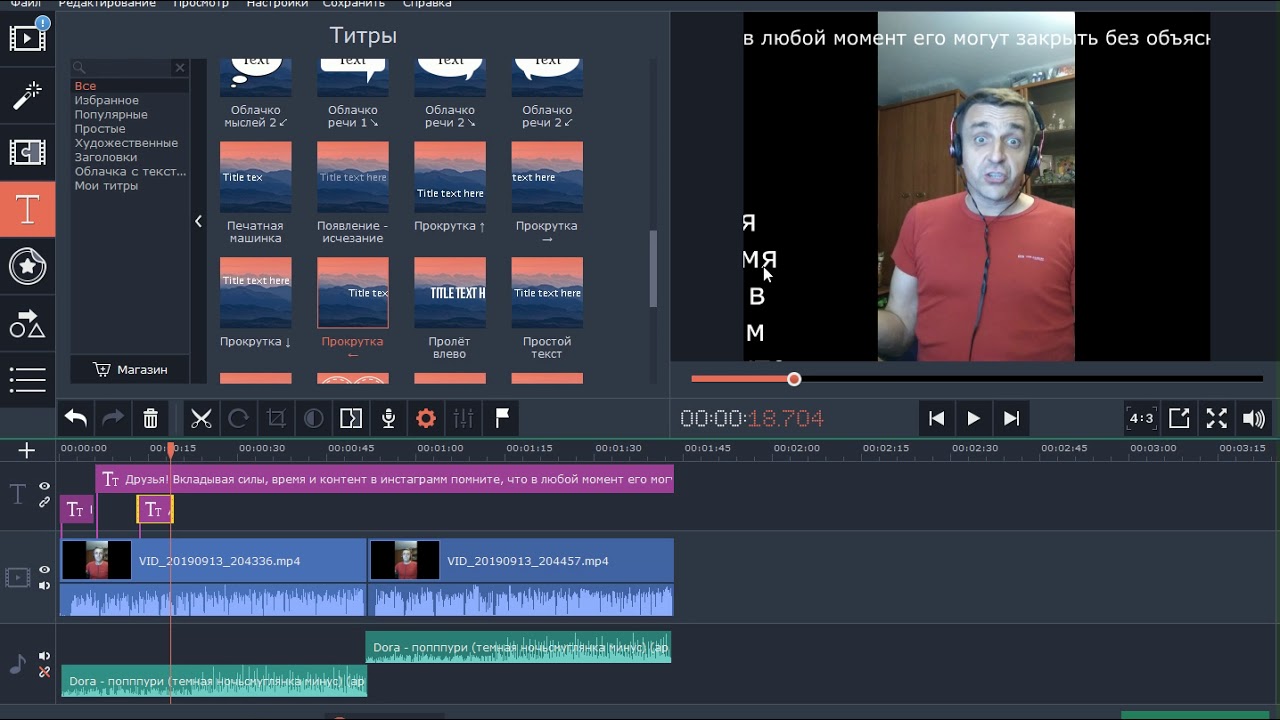
Task: Open the Transition wizard icon
Action: [351, 418]
